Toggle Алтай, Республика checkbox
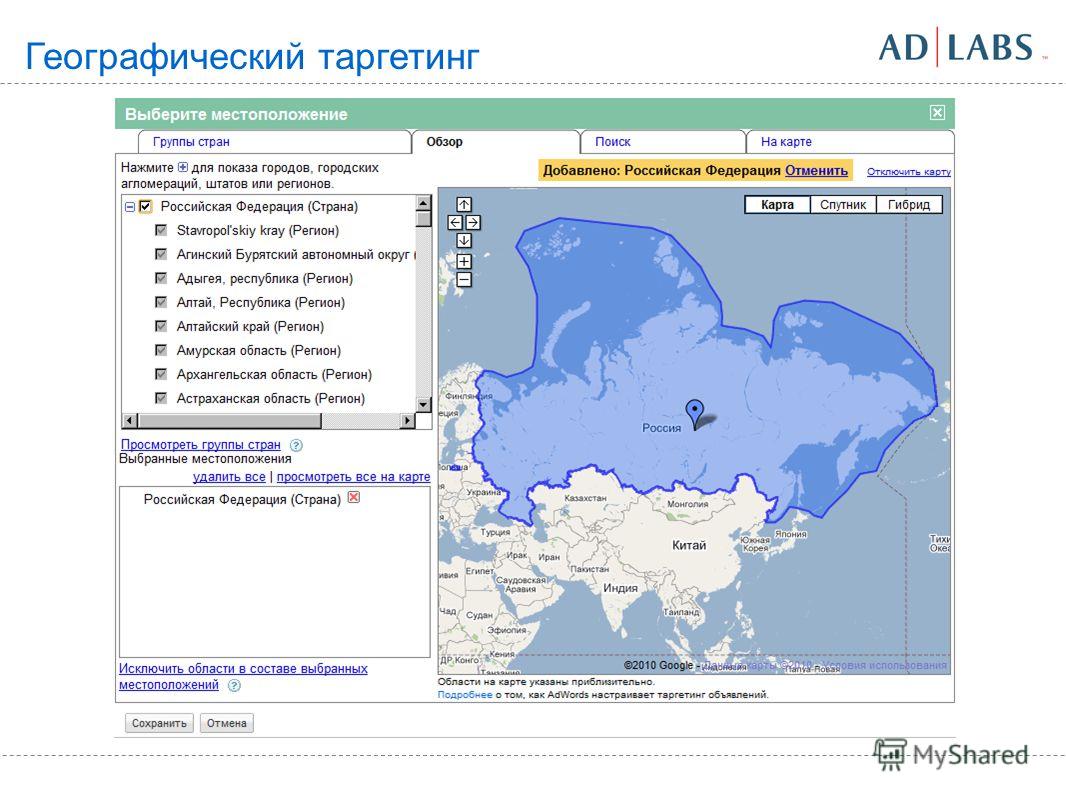The height and width of the screenshot is (800, 1066). [x=161, y=302]
